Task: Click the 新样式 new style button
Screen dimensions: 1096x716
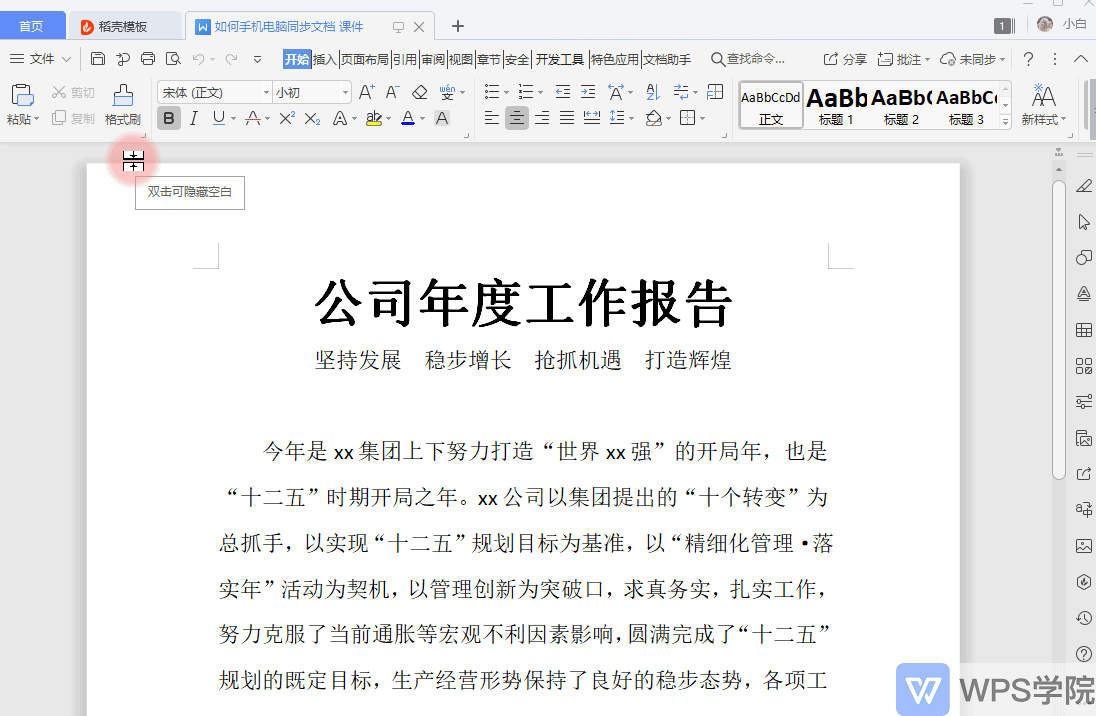Action: (x=1044, y=105)
